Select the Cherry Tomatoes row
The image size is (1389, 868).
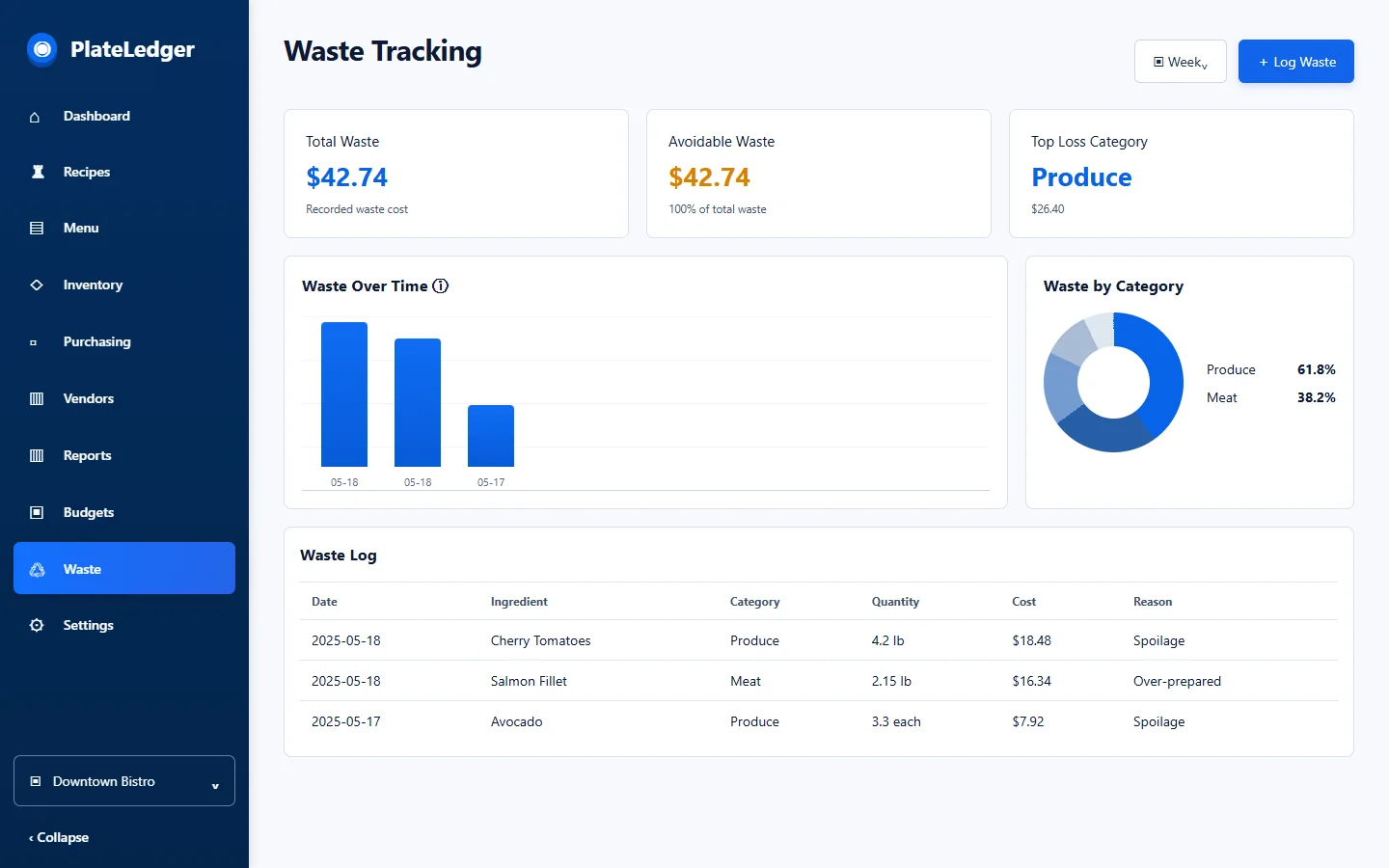click(x=819, y=640)
